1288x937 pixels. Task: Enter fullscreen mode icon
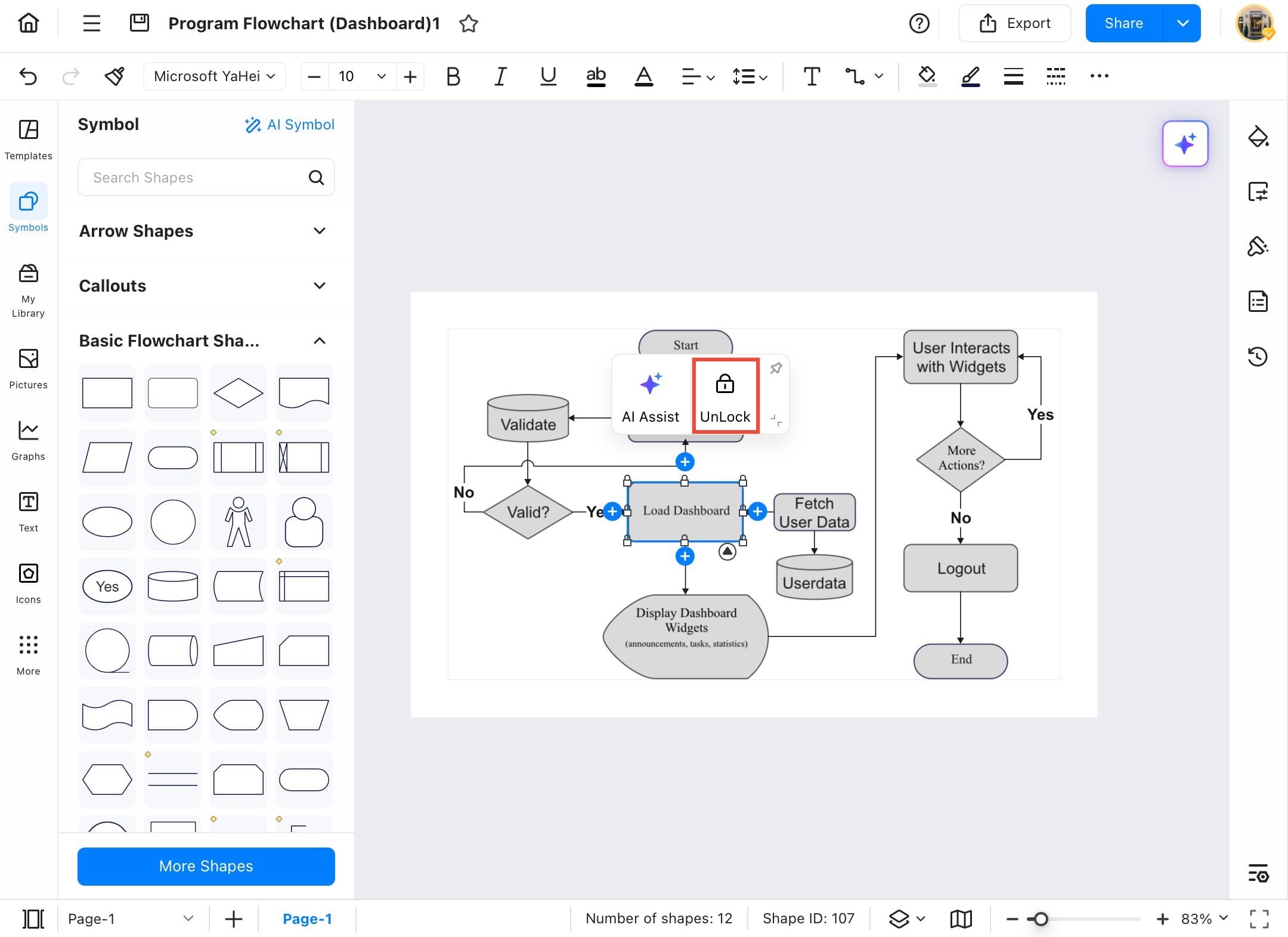pos(1259,919)
